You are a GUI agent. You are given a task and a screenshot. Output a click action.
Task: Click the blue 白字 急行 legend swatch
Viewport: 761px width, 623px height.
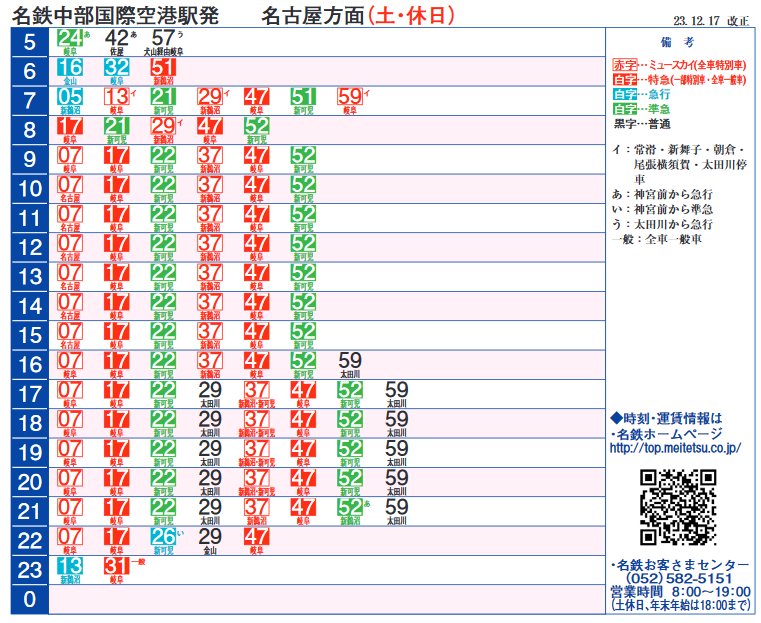pyautogui.click(x=624, y=92)
